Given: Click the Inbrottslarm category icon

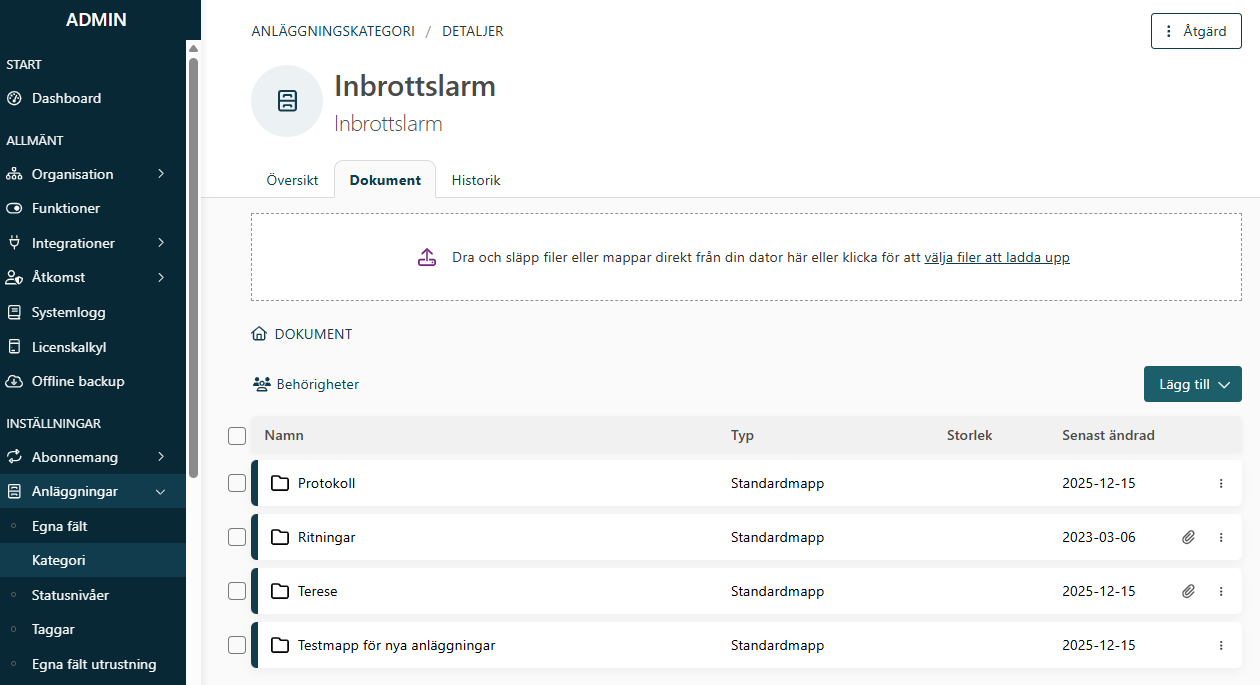Looking at the screenshot, I should point(287,101).
